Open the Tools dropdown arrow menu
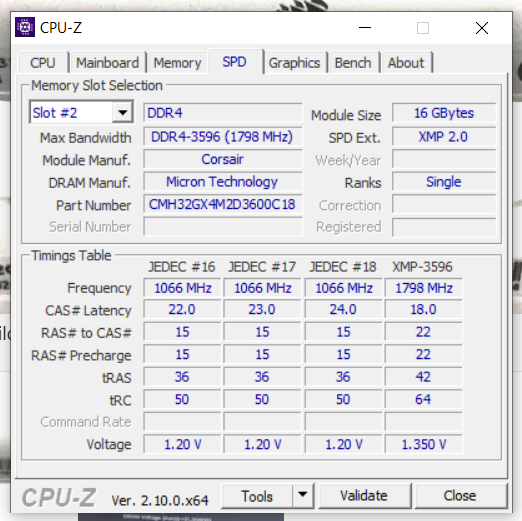Image resolution: width=522 pixels, height=521 pixels. (x=303, y=495)
